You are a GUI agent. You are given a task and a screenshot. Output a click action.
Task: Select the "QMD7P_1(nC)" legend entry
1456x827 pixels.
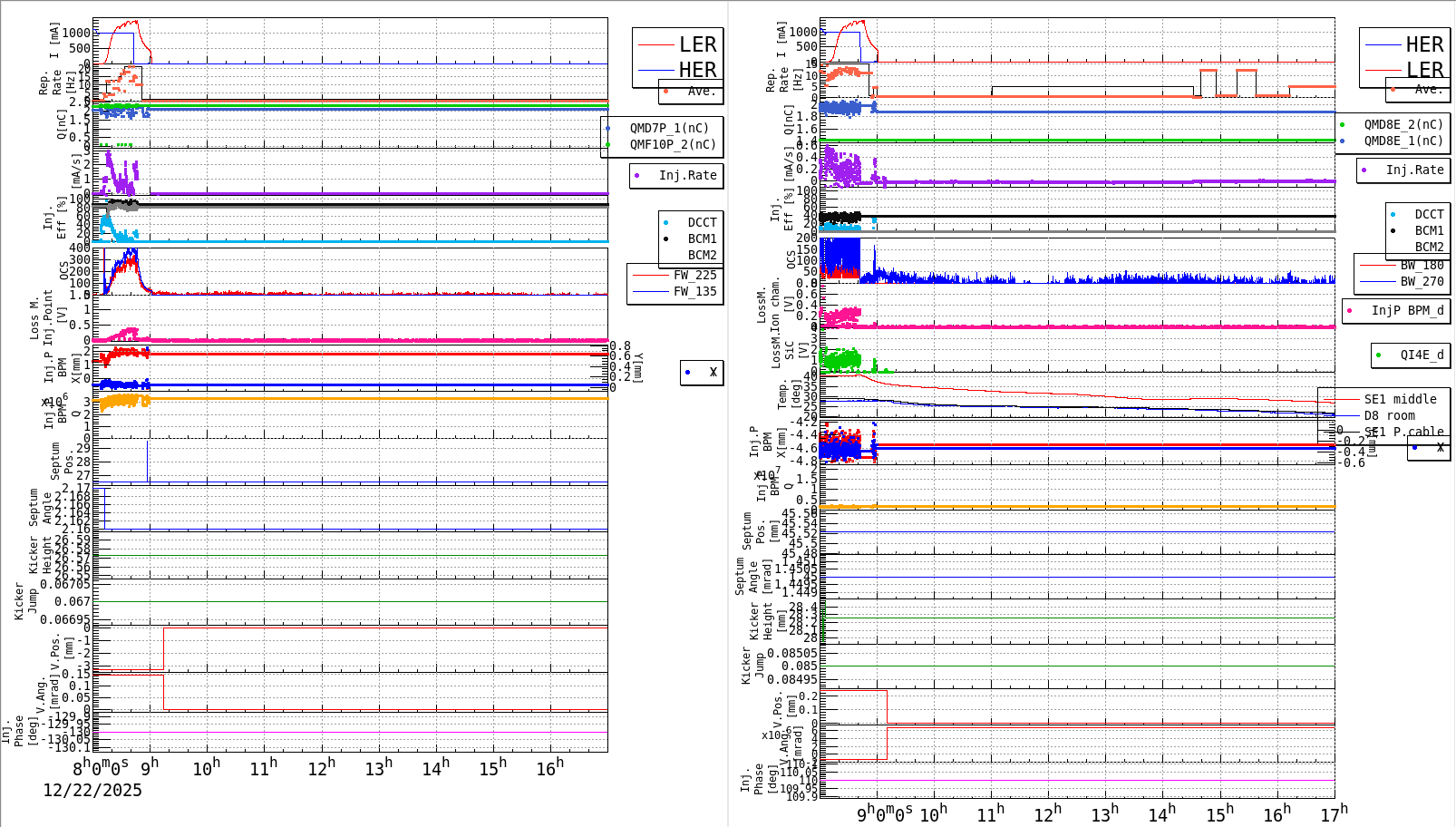[x=670, y=128]
